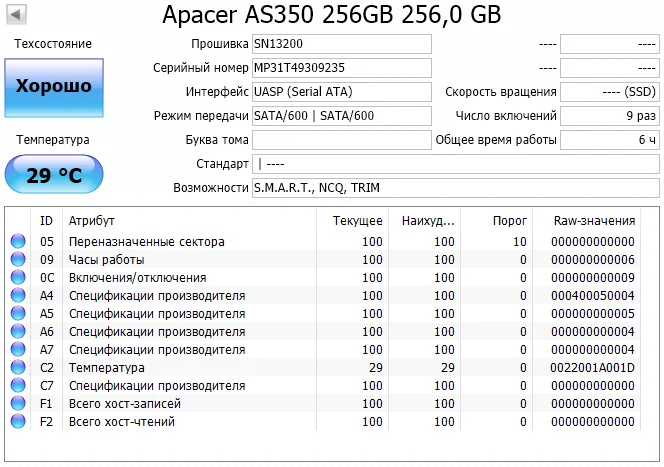Click the blue status icon for attribute 0C
664x467 pixels.
point(18,277)
